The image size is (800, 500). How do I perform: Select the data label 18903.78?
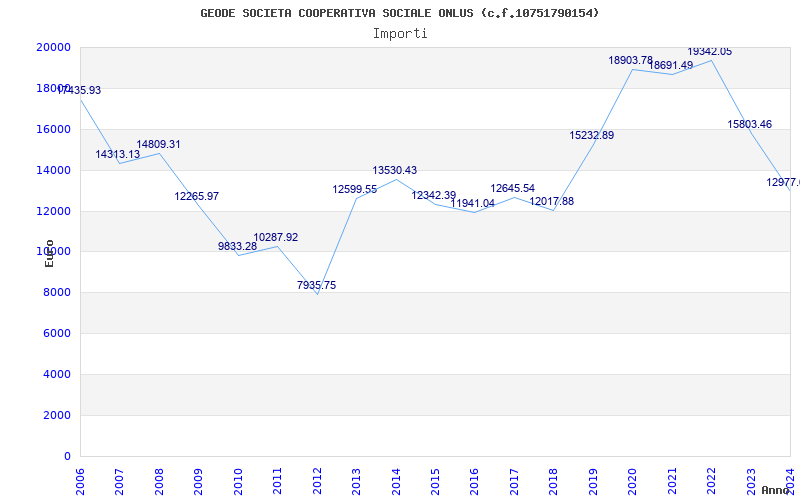click(x=631, y=60)
